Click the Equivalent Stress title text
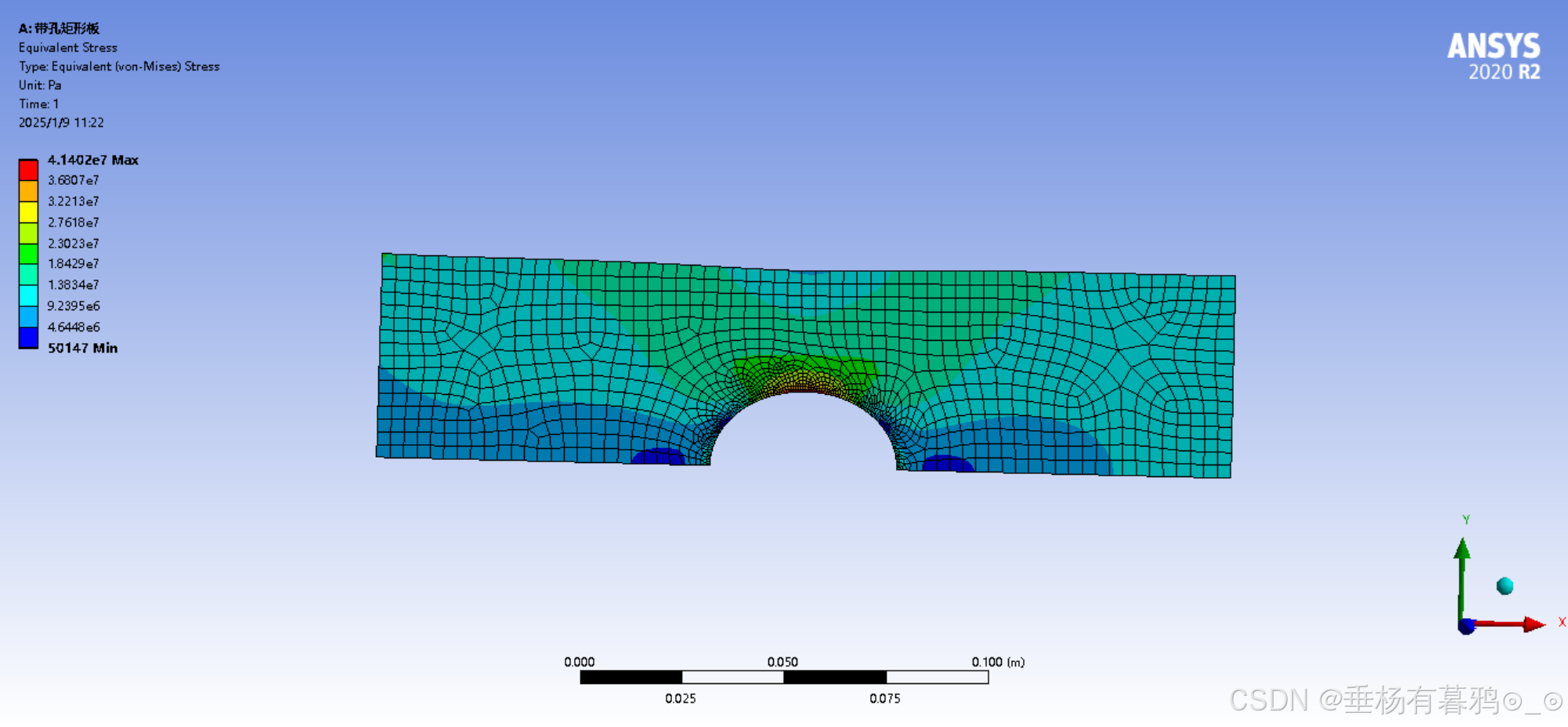The height and width of the screenshot is (727, 1568). 68,48
